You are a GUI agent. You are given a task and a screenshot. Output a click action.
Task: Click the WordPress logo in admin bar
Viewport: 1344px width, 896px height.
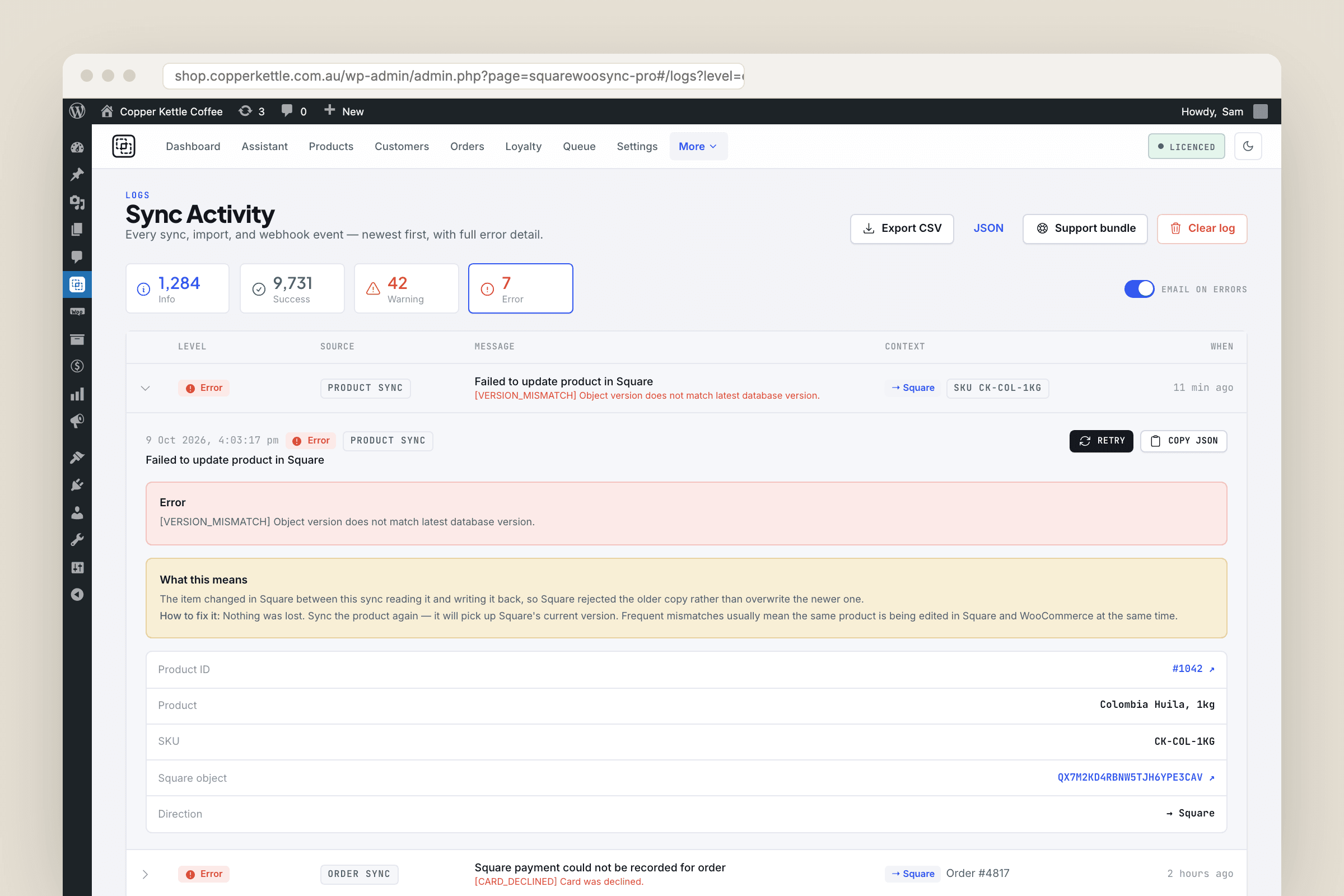click(77, 111)
